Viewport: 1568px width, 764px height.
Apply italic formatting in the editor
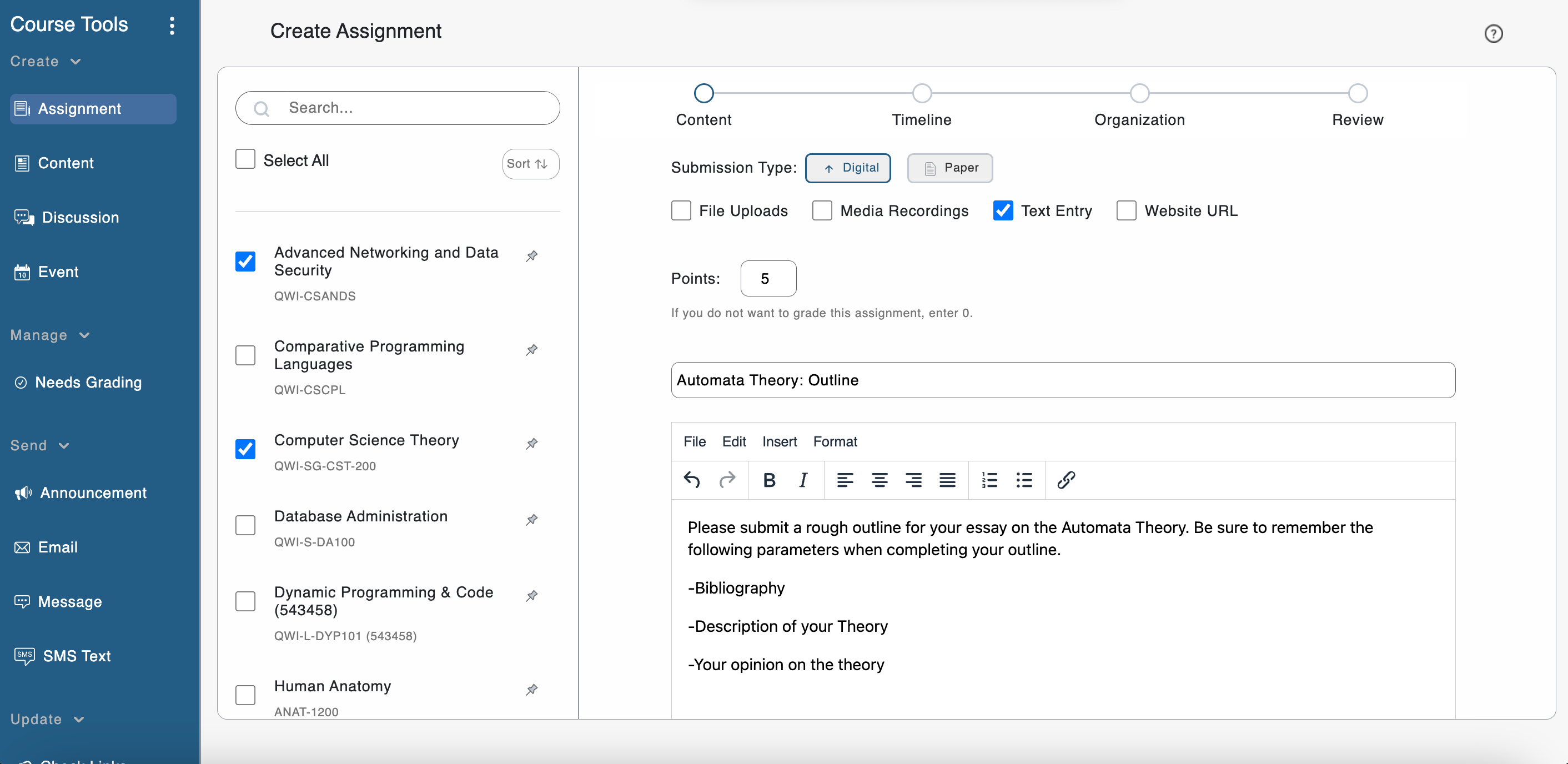(803, 480)
